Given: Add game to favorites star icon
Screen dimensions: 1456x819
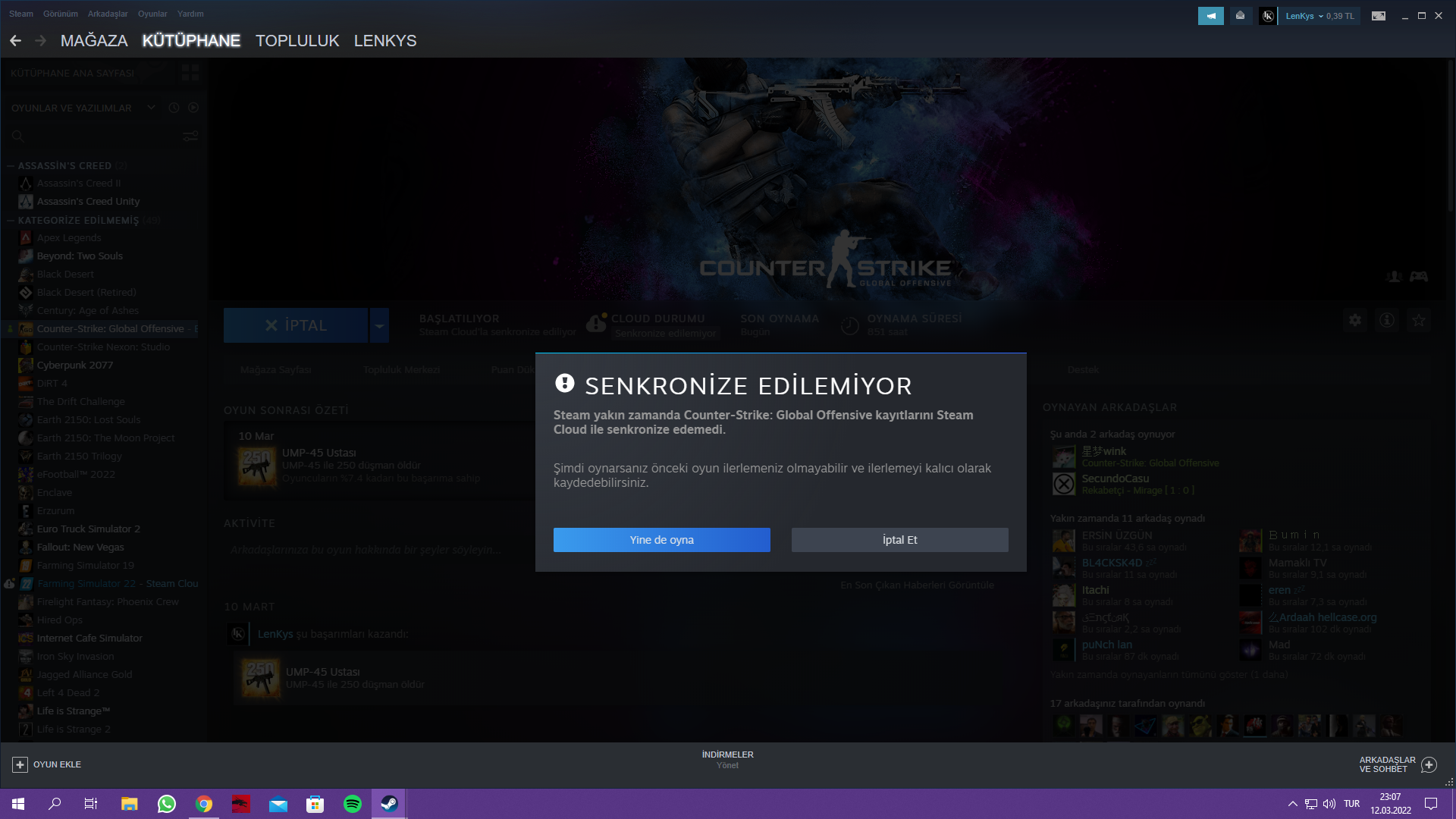Looking at the screenshot, I should (1419, 320).
